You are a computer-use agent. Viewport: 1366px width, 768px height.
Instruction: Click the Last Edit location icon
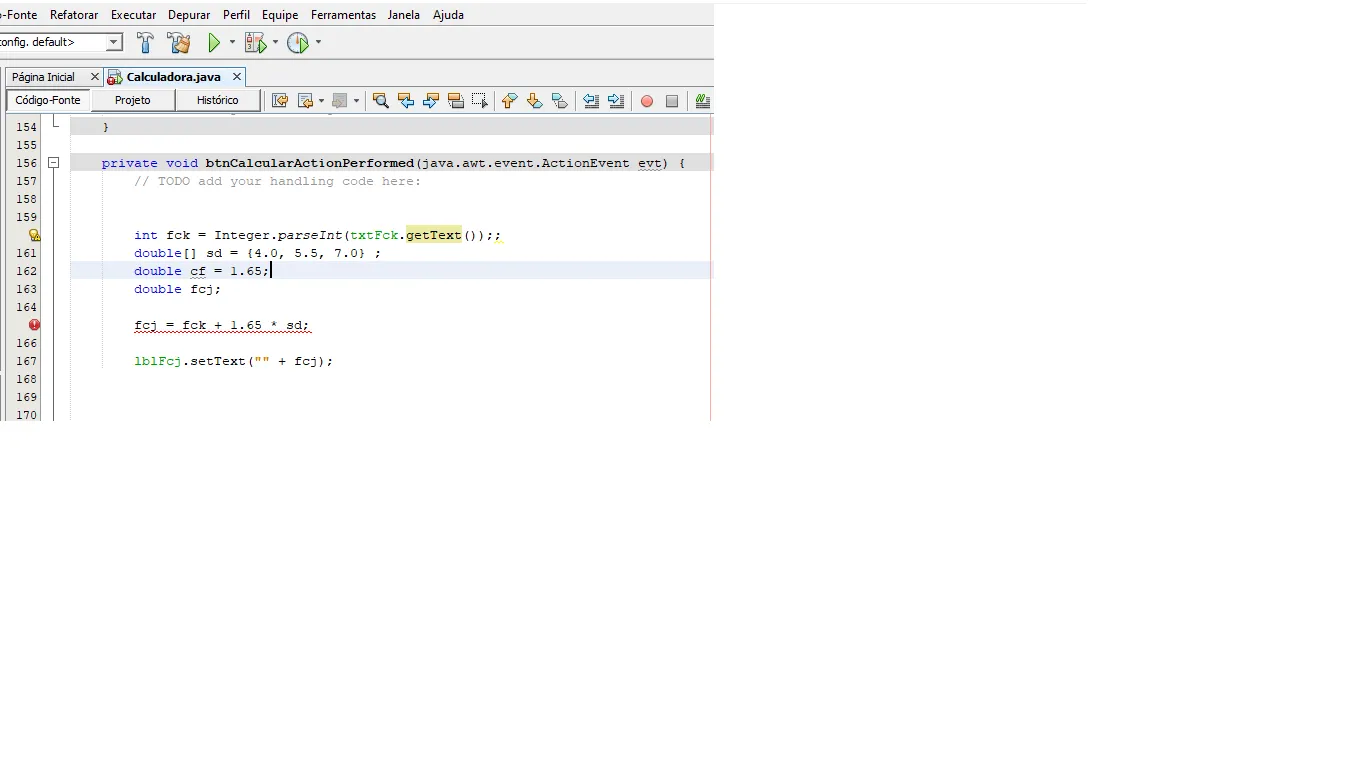coord(280,101)
